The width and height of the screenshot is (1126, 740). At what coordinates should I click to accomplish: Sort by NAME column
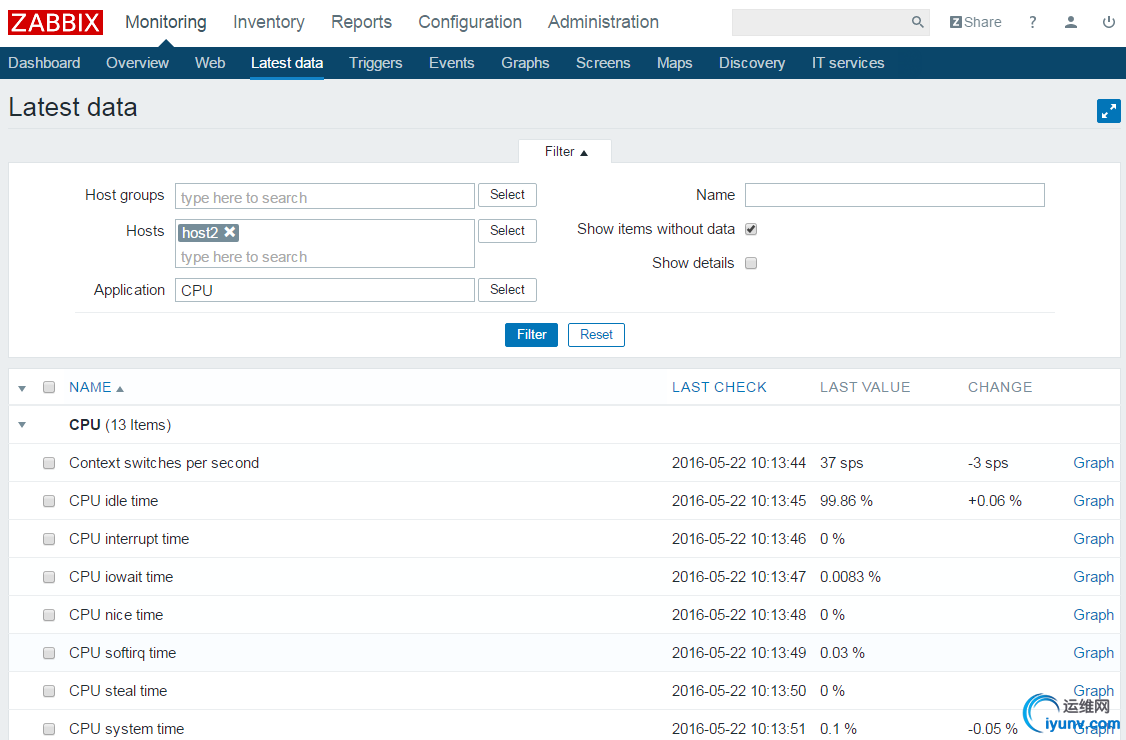point(96,387)
